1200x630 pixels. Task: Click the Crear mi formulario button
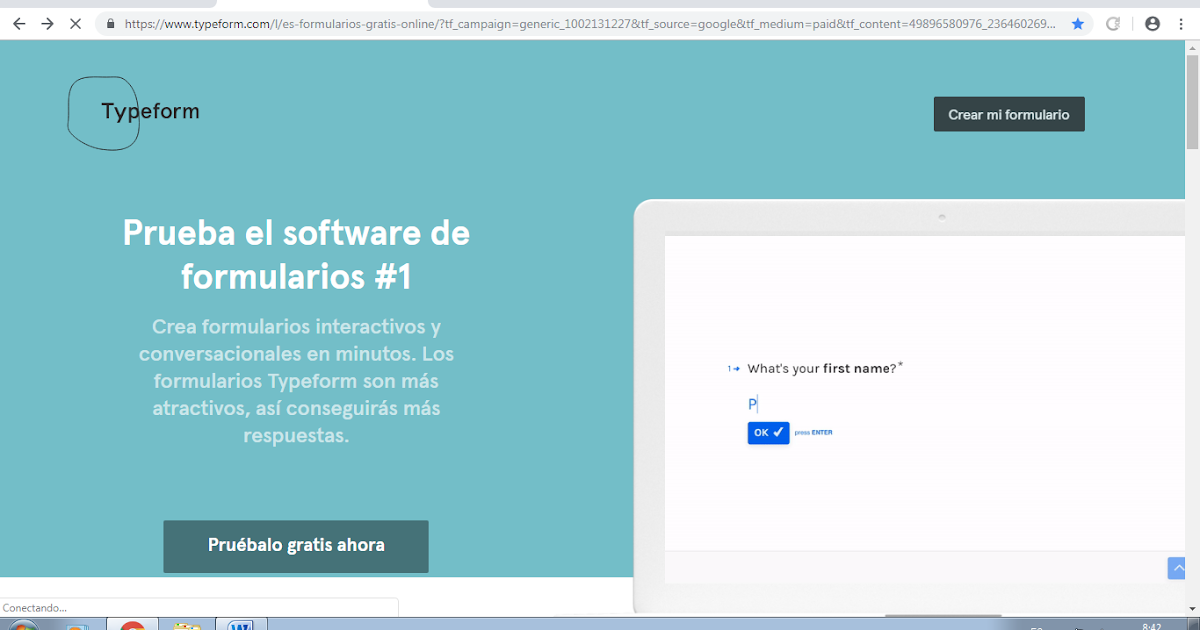(1008, 113)
